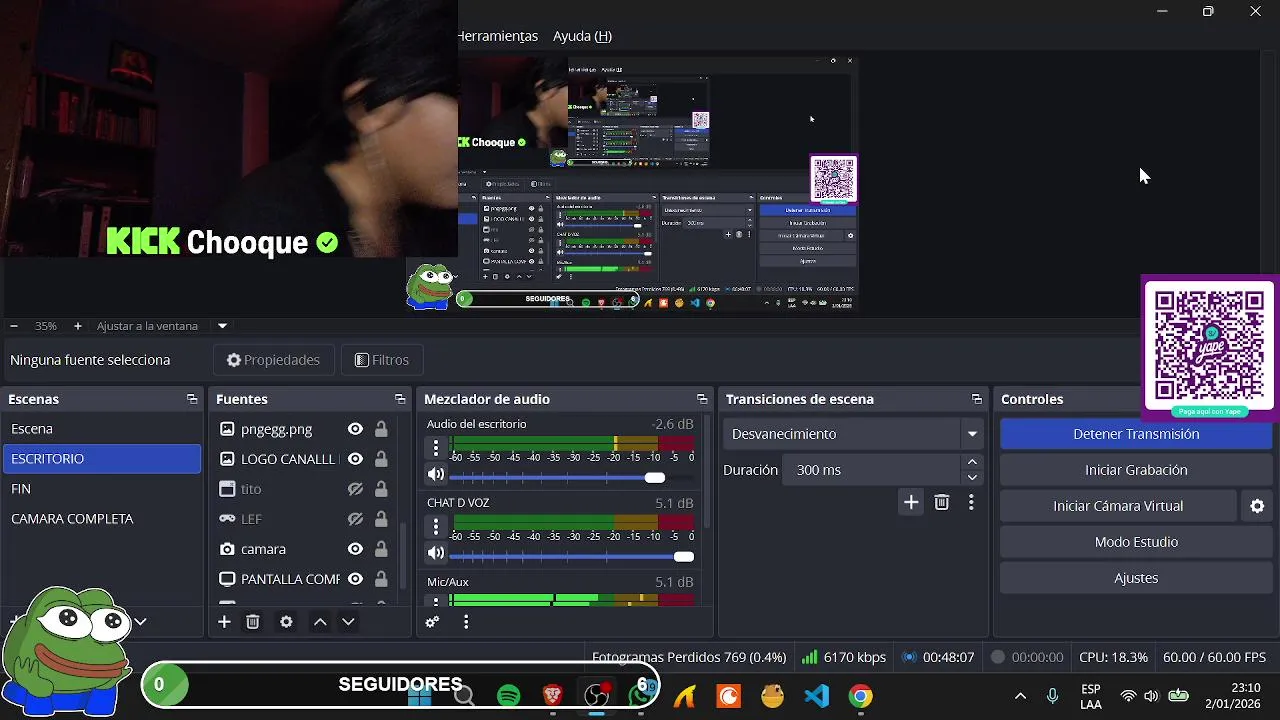Open Visual Studio Code from taskbar
The image size is (1280, 720).
click(817, 696)
